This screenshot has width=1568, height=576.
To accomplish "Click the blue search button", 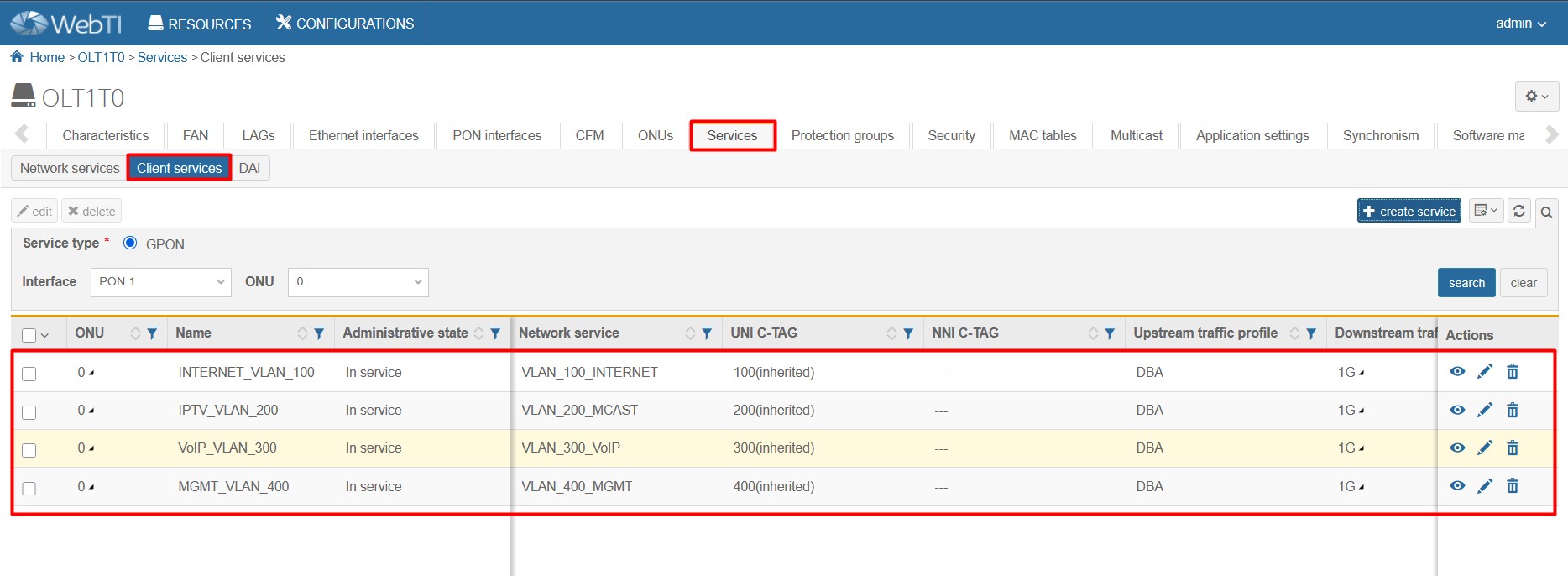I will click(1466, 283).
